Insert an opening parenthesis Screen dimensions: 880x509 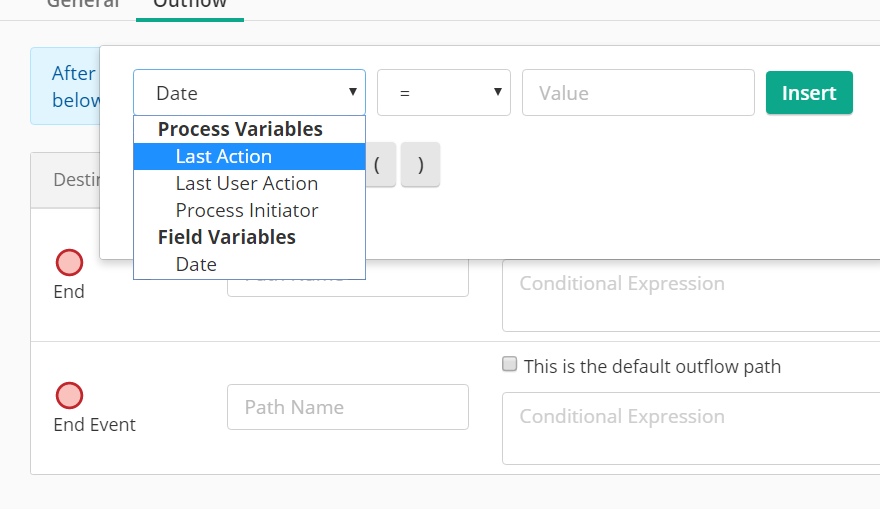[x=377, y=165]
